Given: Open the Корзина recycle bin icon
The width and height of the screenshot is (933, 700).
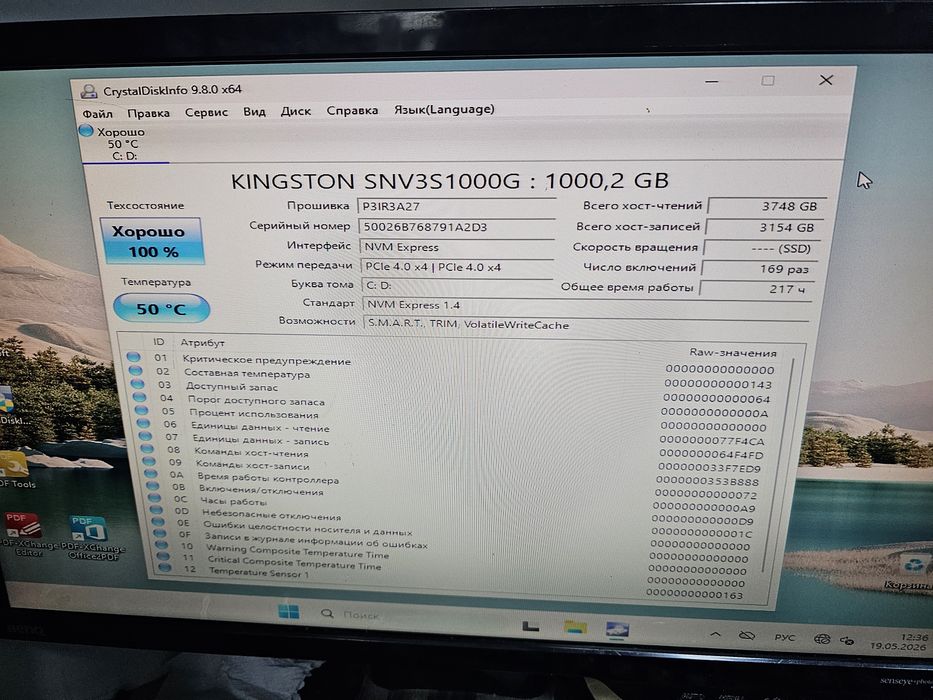Looking at the screenshot, I should point(912,570).
